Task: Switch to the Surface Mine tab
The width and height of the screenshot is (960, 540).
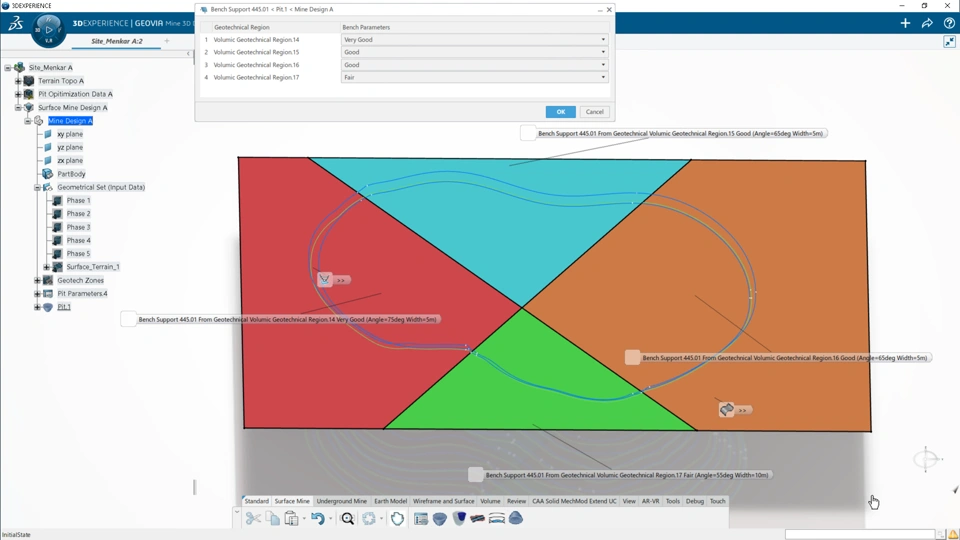Action: click(x=292, y=501)
